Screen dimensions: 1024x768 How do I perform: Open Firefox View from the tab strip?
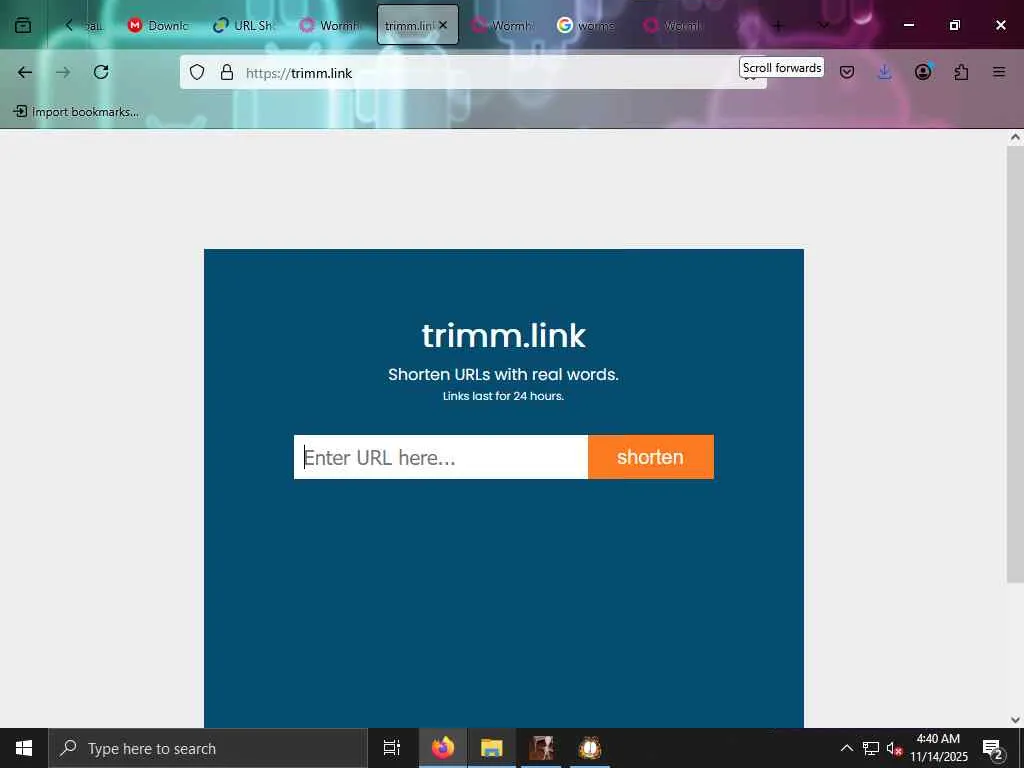coord(23,25)
